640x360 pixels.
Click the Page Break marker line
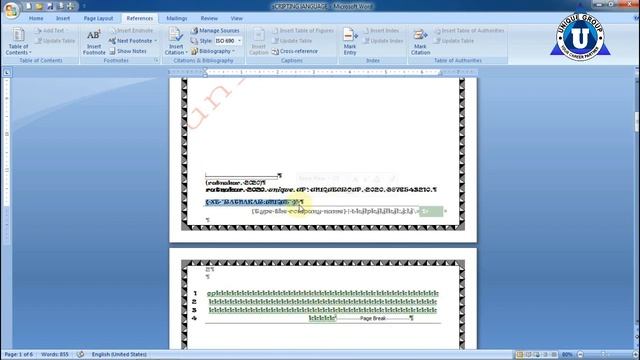[x=373, y=318]
